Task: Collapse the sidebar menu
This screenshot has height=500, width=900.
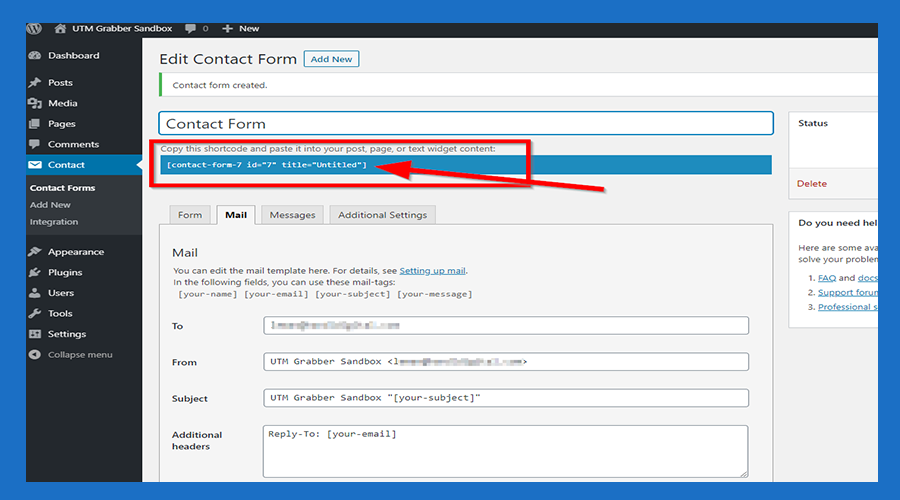Action: click(x=79, y=355)
